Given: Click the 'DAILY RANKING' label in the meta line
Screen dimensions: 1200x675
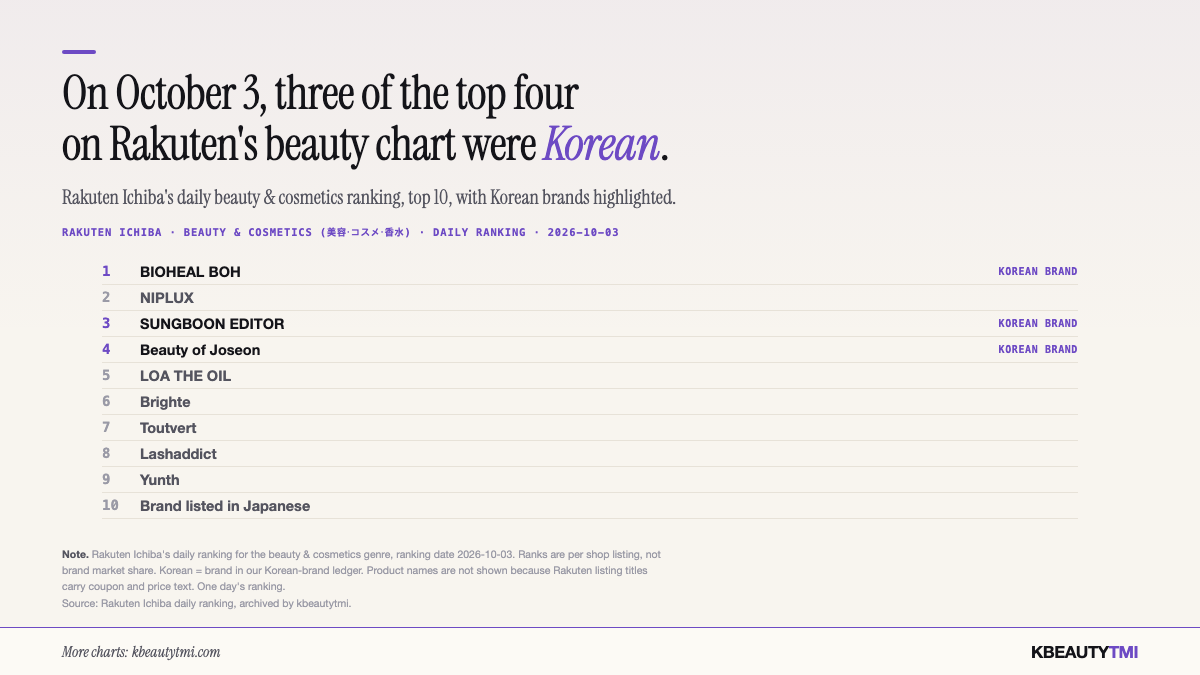Looking at the screenshot, I should [479, 232].
